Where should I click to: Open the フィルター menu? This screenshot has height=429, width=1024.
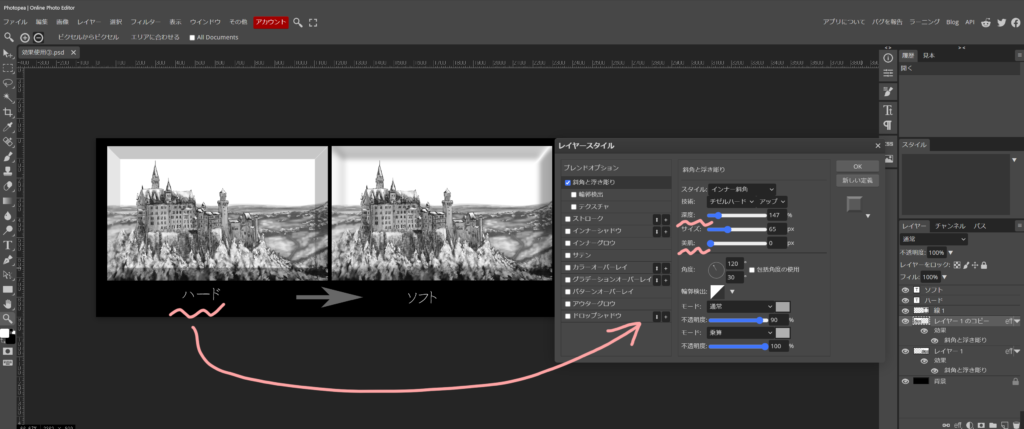coord(145,21)
